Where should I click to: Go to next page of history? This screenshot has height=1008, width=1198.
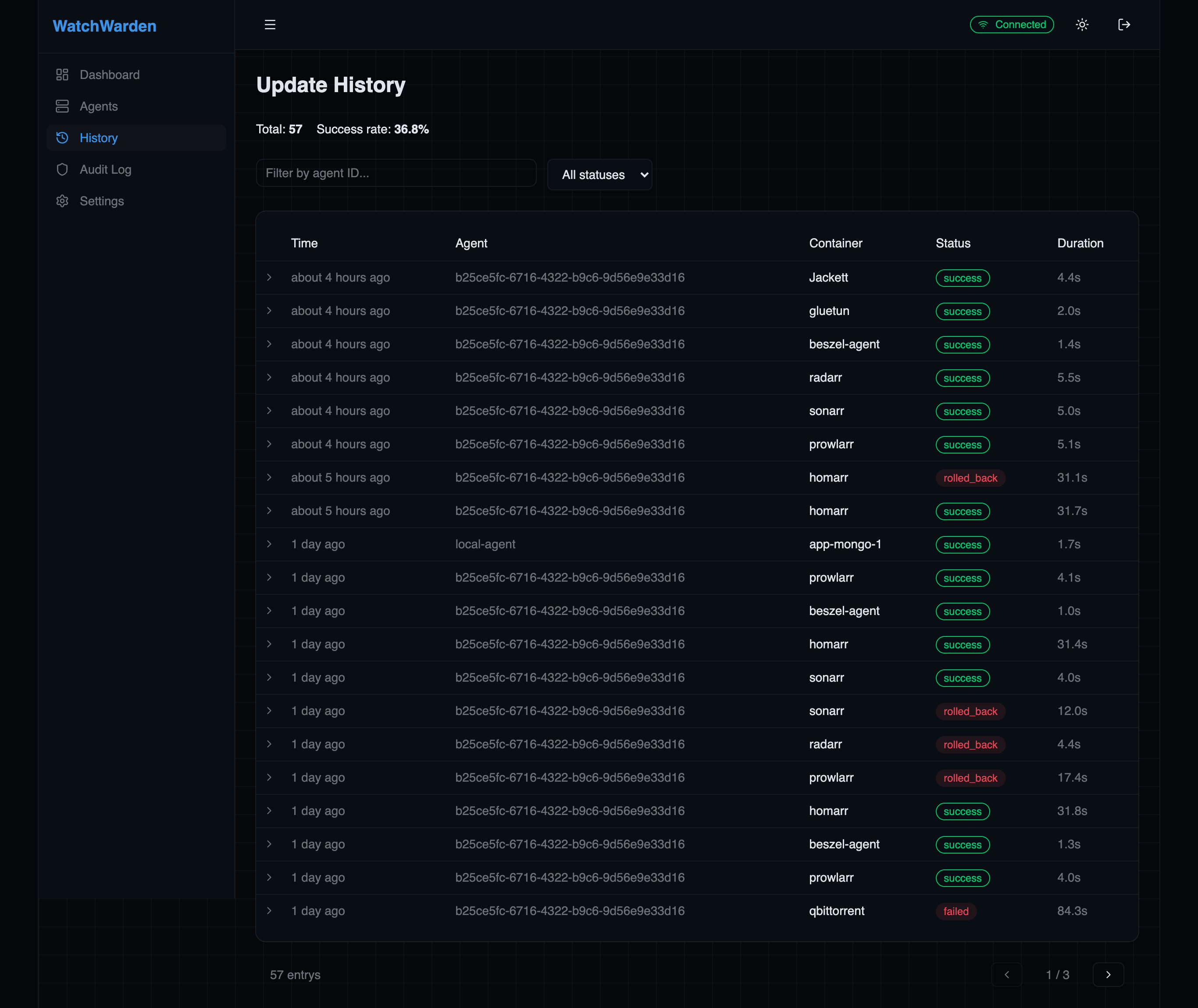click(1108, 975)
